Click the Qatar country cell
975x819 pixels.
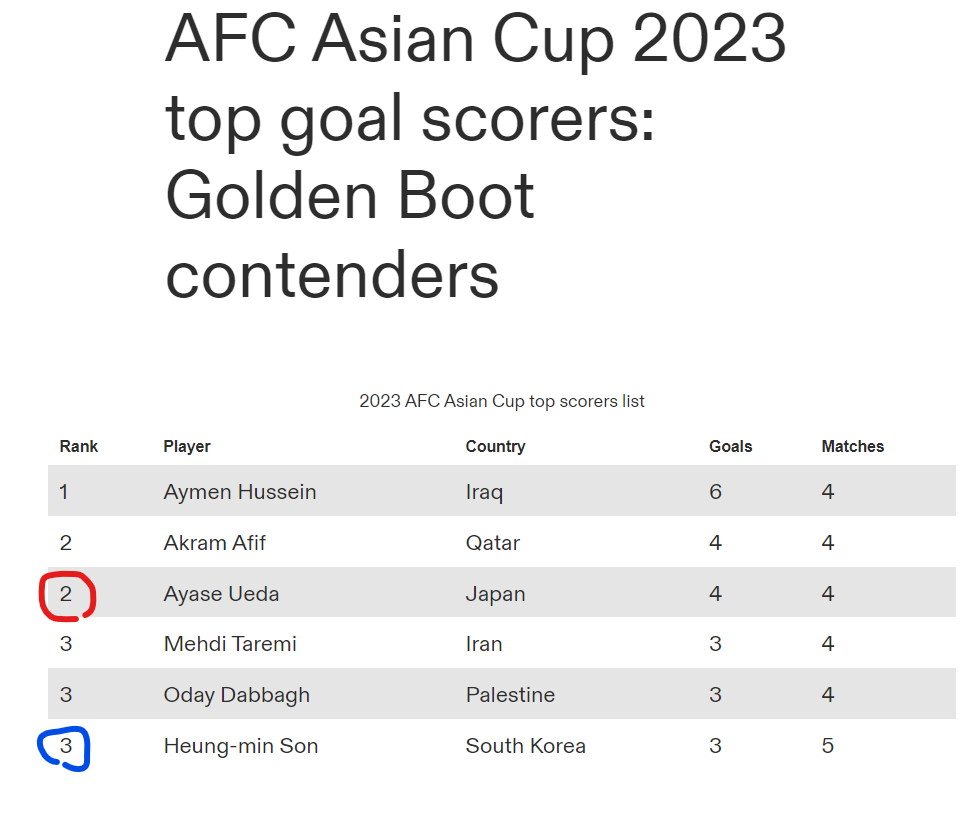(493, 543)
